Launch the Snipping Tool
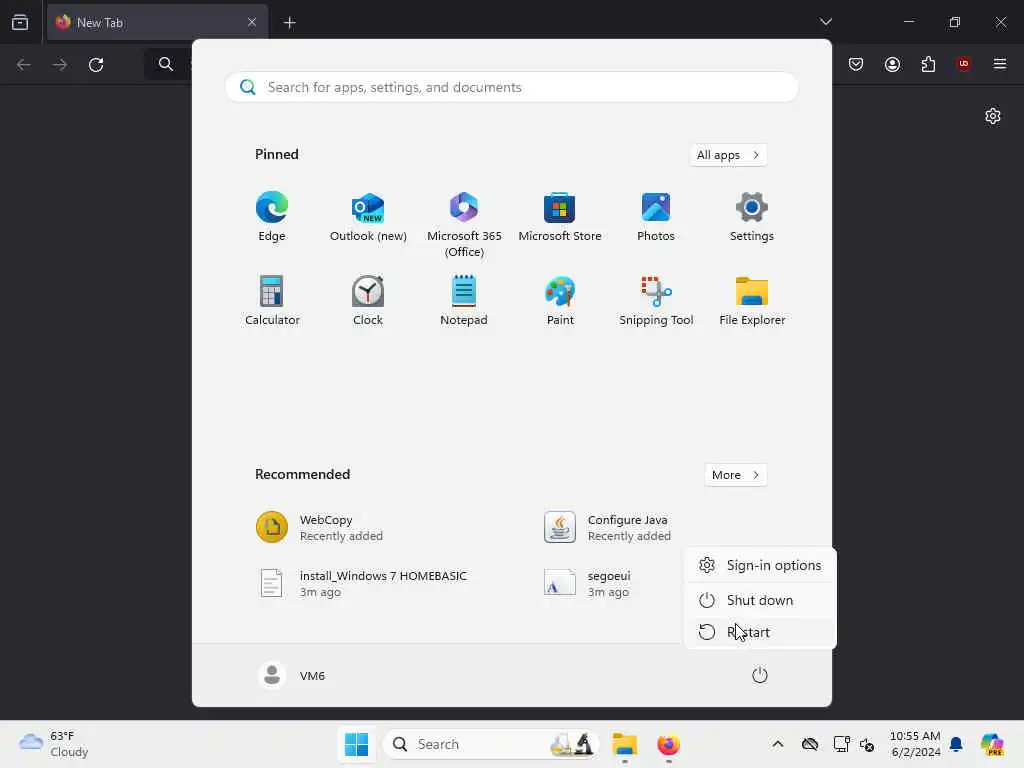1024x768 pixels. pos(656,301)
